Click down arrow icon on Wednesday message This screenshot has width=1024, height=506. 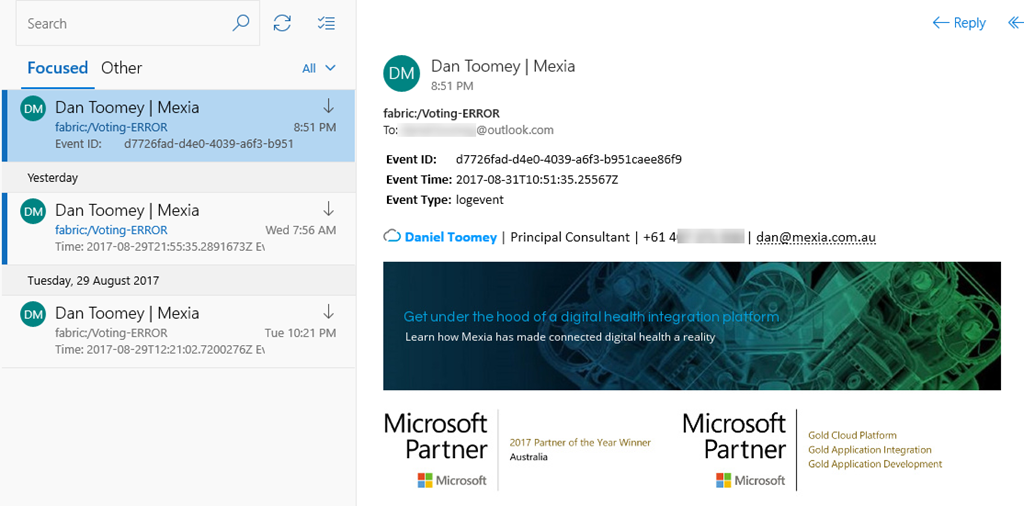(x=328, y=209)
